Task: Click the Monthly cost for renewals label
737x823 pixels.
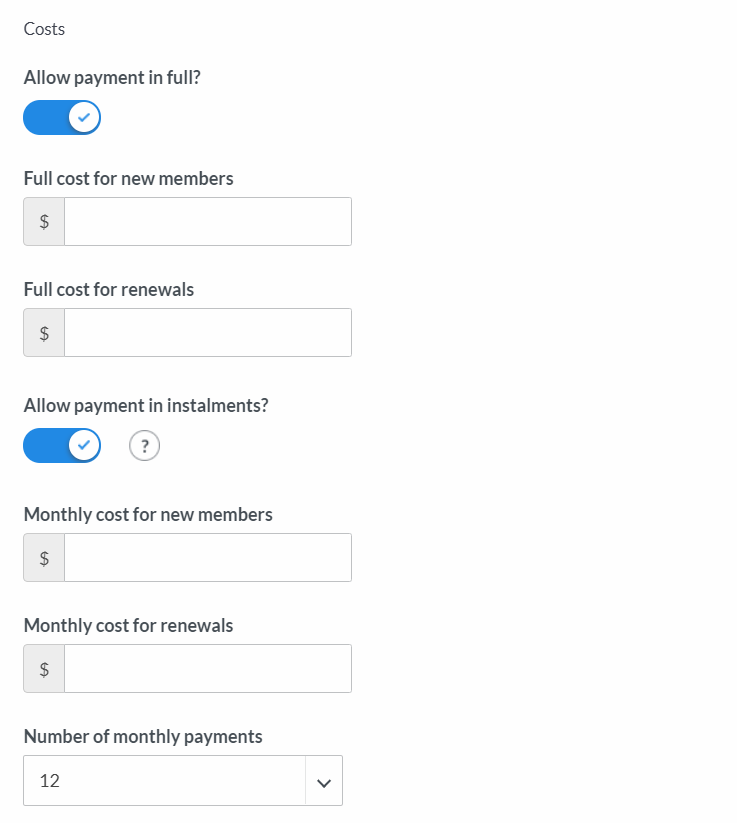Action: click(x=129, y=626)
